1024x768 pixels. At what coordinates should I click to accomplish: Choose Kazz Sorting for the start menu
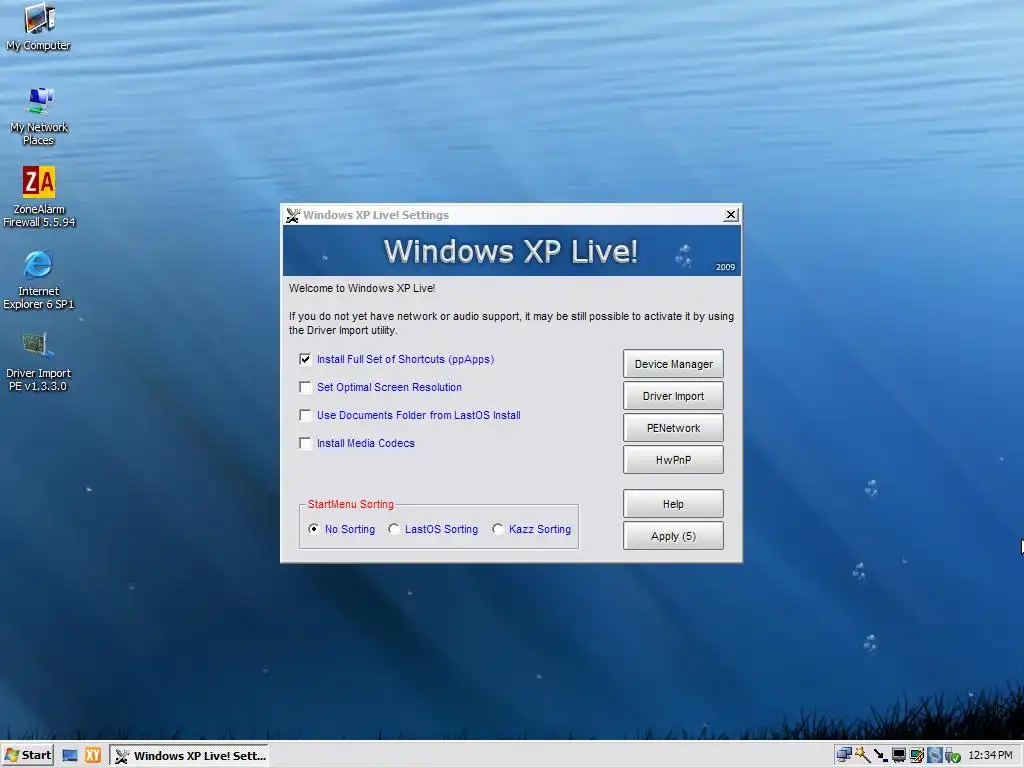point(498,529)
